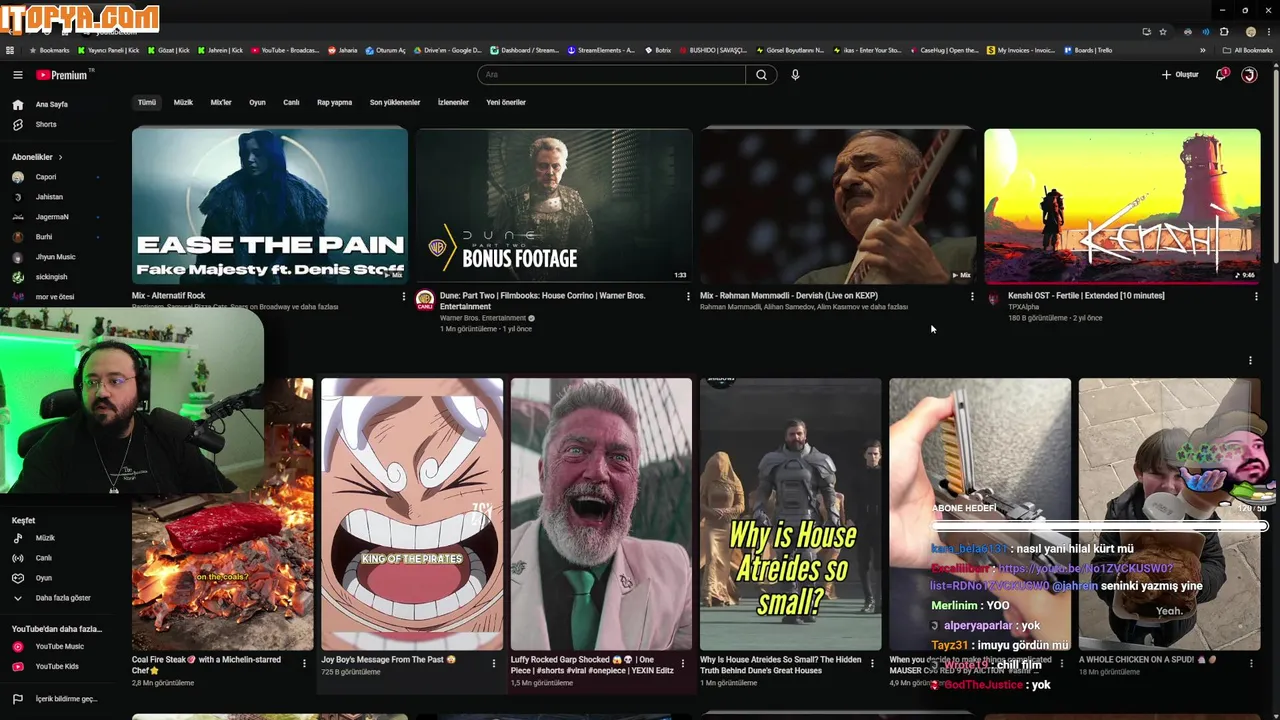
Task: Select the Oyun filter chip
Action: pos(257,102)
